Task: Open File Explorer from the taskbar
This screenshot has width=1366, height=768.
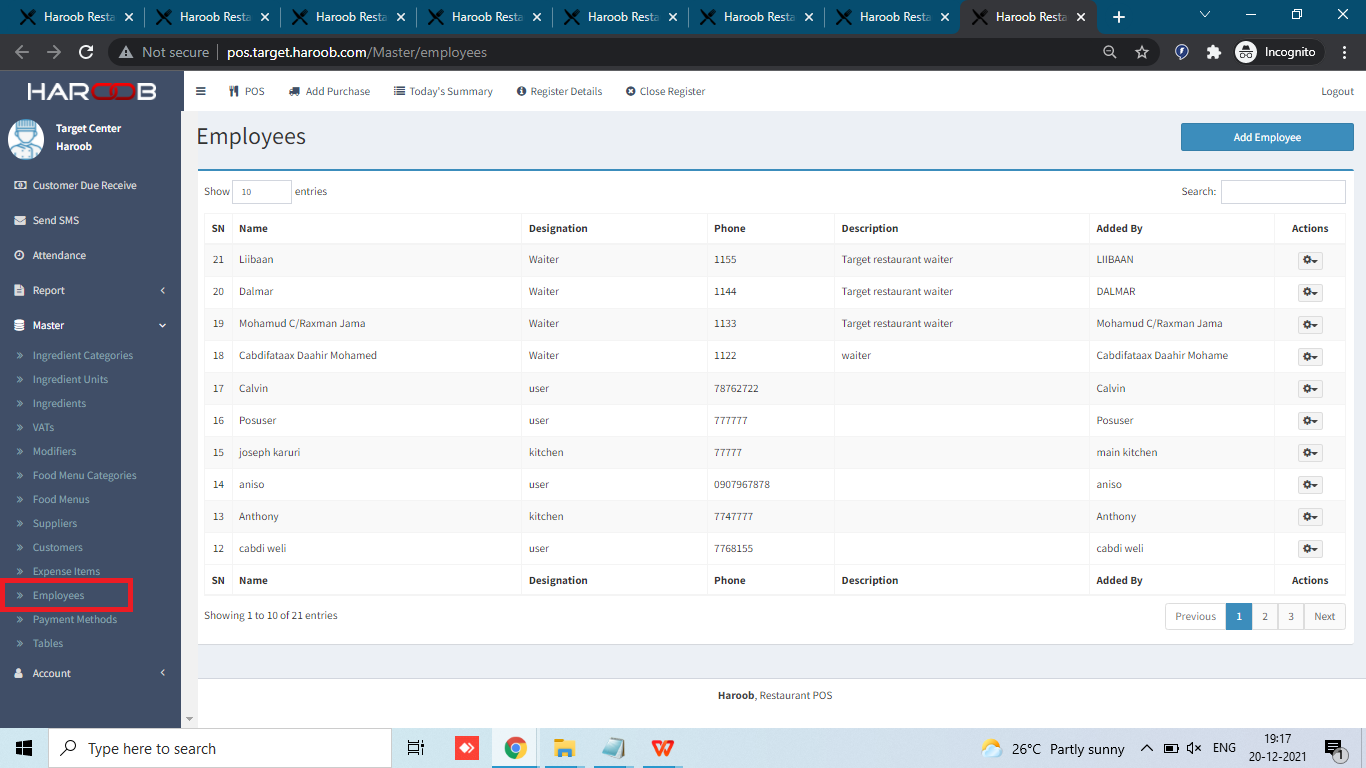Action: (x=564, y=748)
